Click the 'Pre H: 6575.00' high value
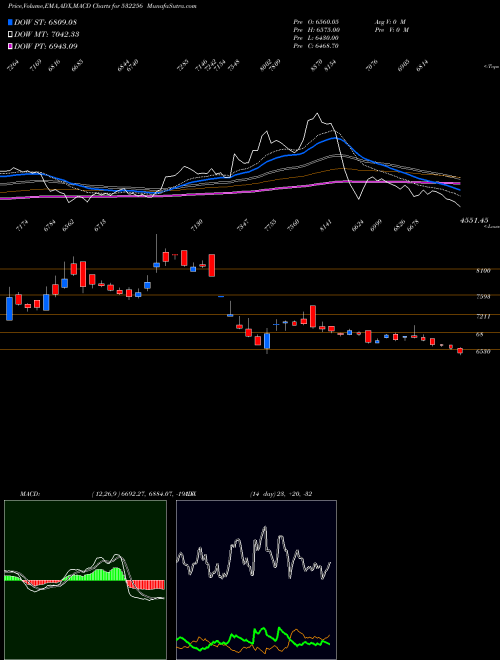The image size is (500, 660). click(317, 29)
